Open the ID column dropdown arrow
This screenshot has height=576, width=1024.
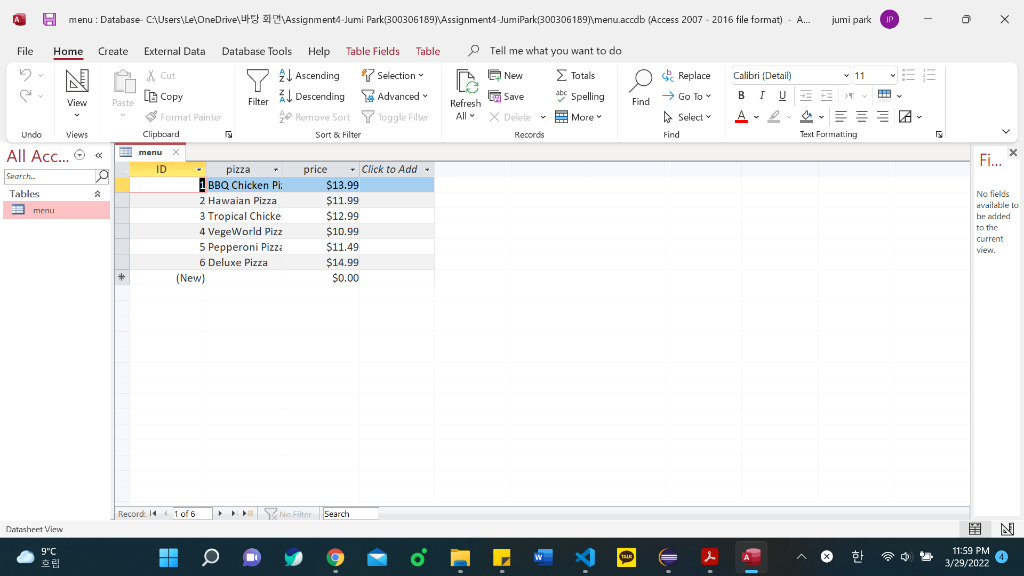click(x=199, y=170)
